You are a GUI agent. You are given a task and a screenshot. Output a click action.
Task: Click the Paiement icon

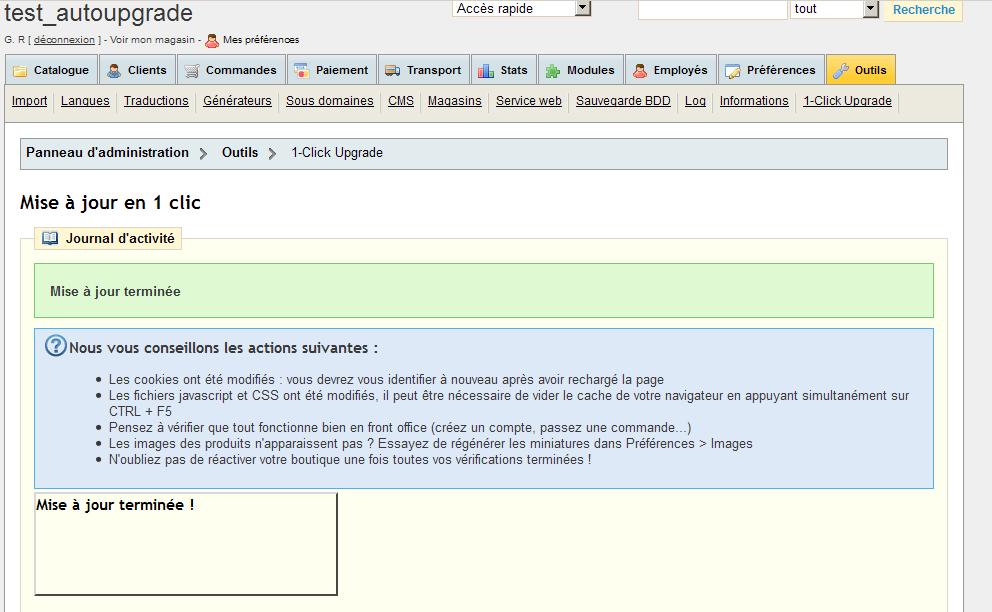tap(301, 71)
